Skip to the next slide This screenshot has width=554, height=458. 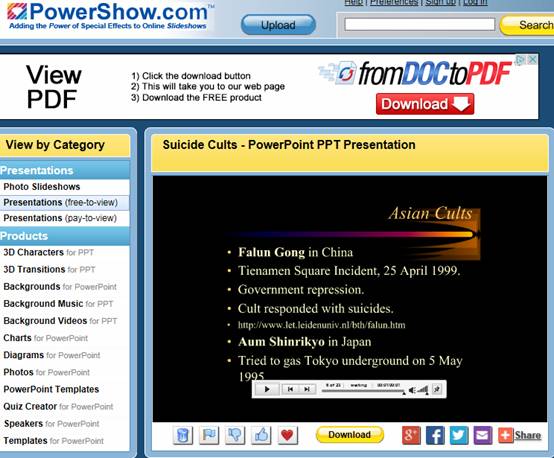[x=307, y=389]
